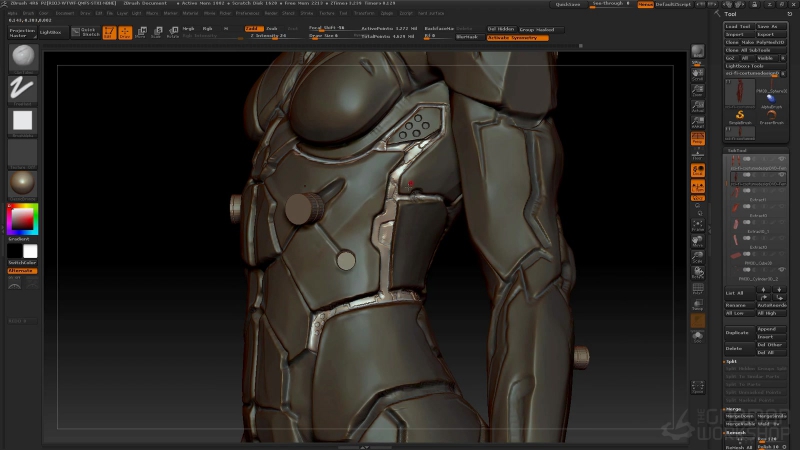Toggle Local symmetry button
Image resolution: width=800 pixels, height=450 pixels.
(697, 170)
